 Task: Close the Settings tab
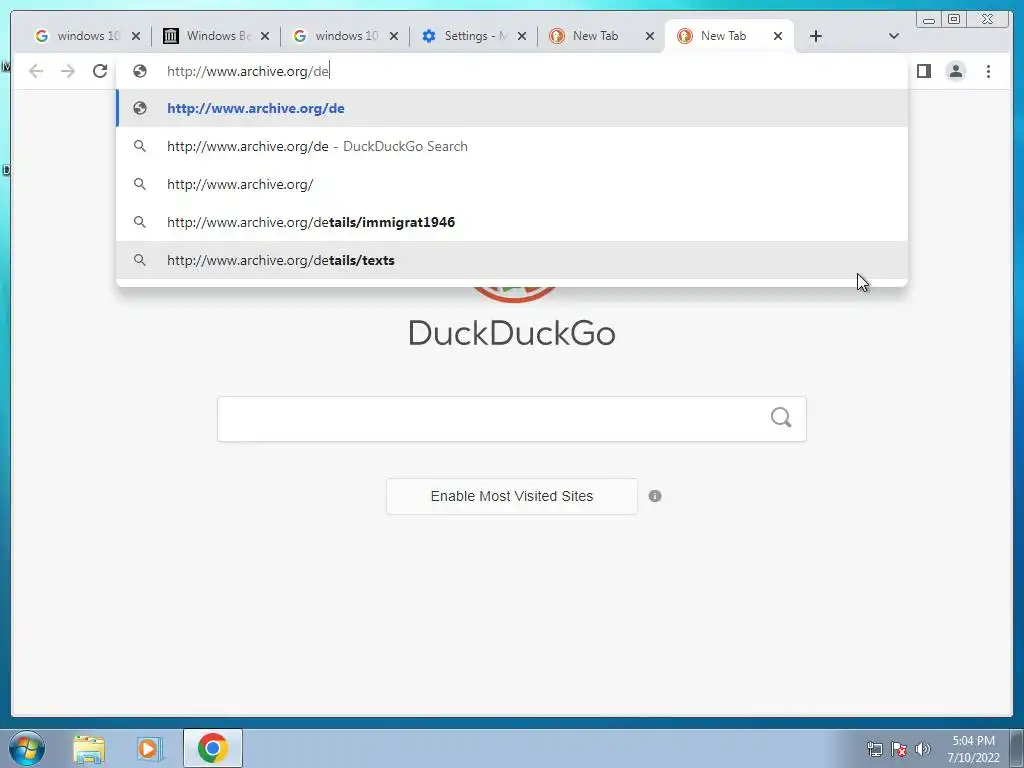click(522, 36)
